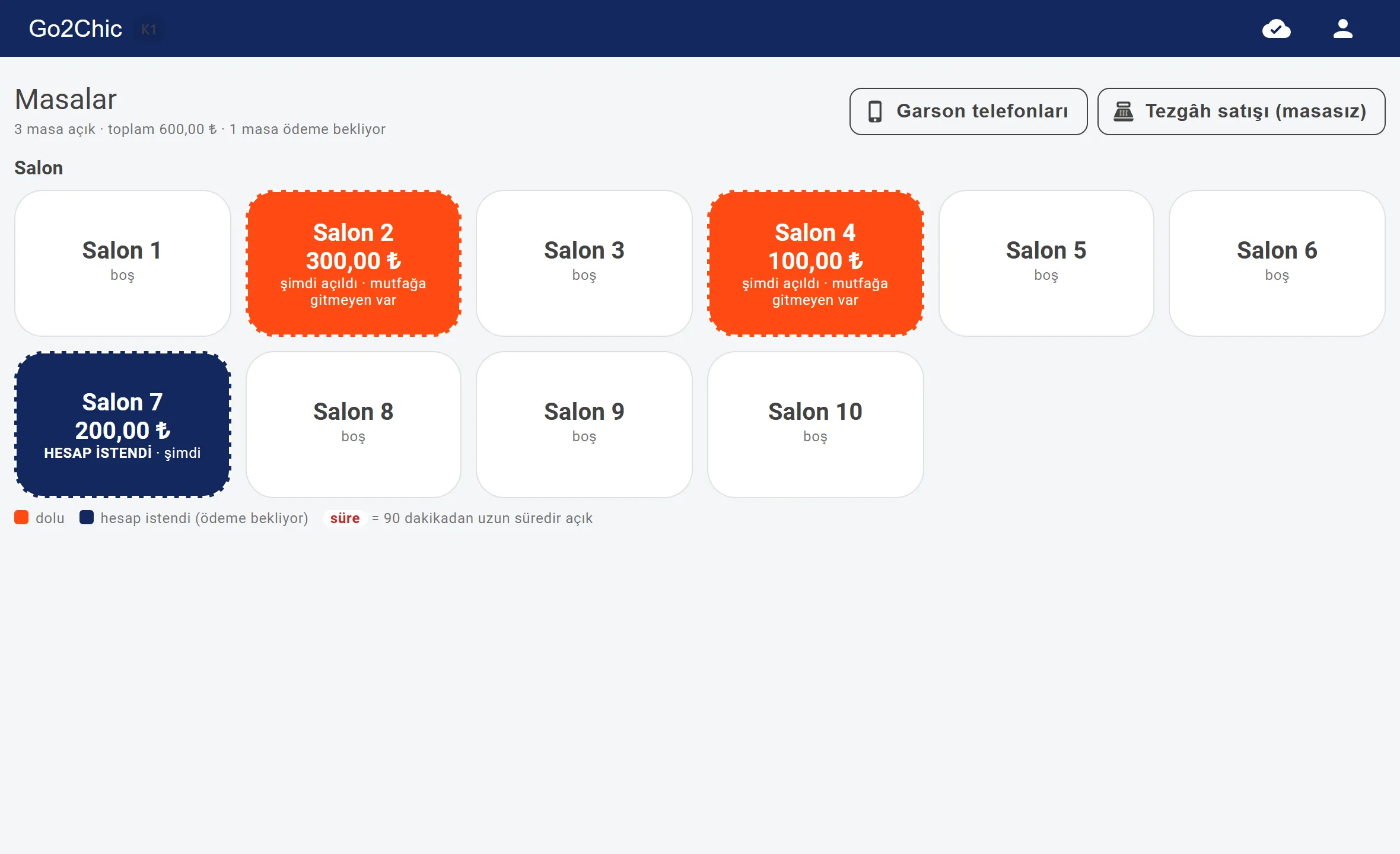
Task: Click '90 dakikadan uzun süredir açık' legend text
Action: point(488,518)
